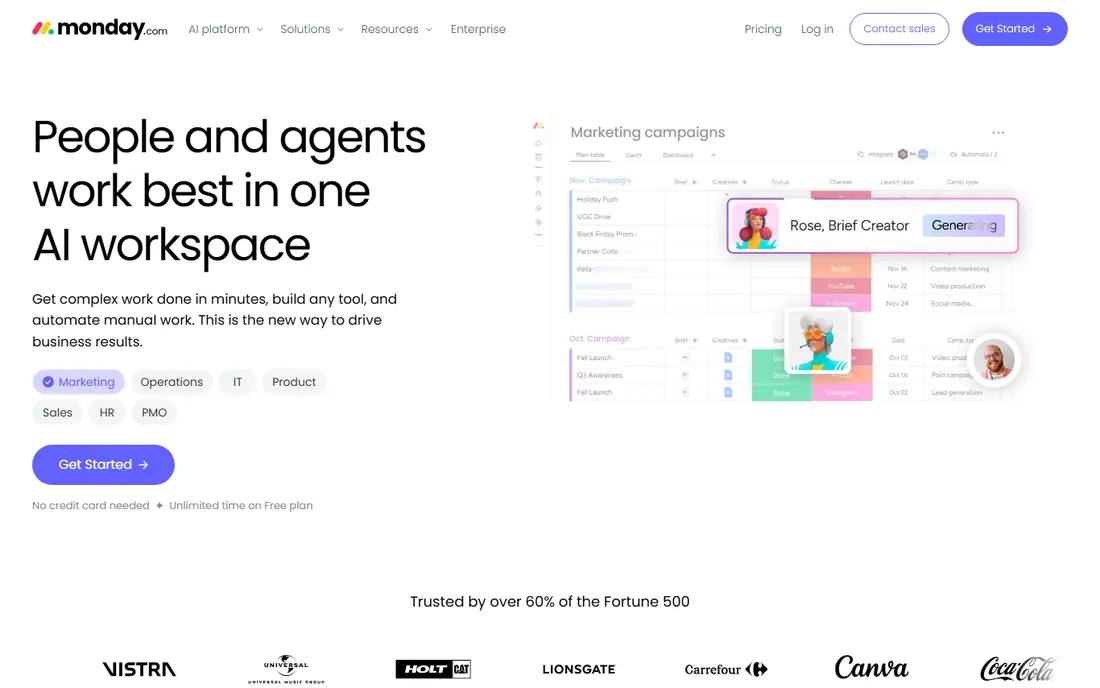Click the Universal Music Group logo
Screen dimensions: 1100x688
(x=286, y=669)
